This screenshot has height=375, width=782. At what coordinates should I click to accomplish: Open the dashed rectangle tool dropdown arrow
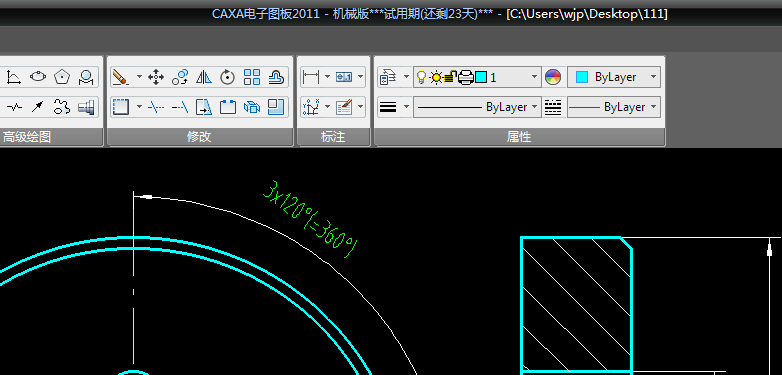click(x=139, y=107)
